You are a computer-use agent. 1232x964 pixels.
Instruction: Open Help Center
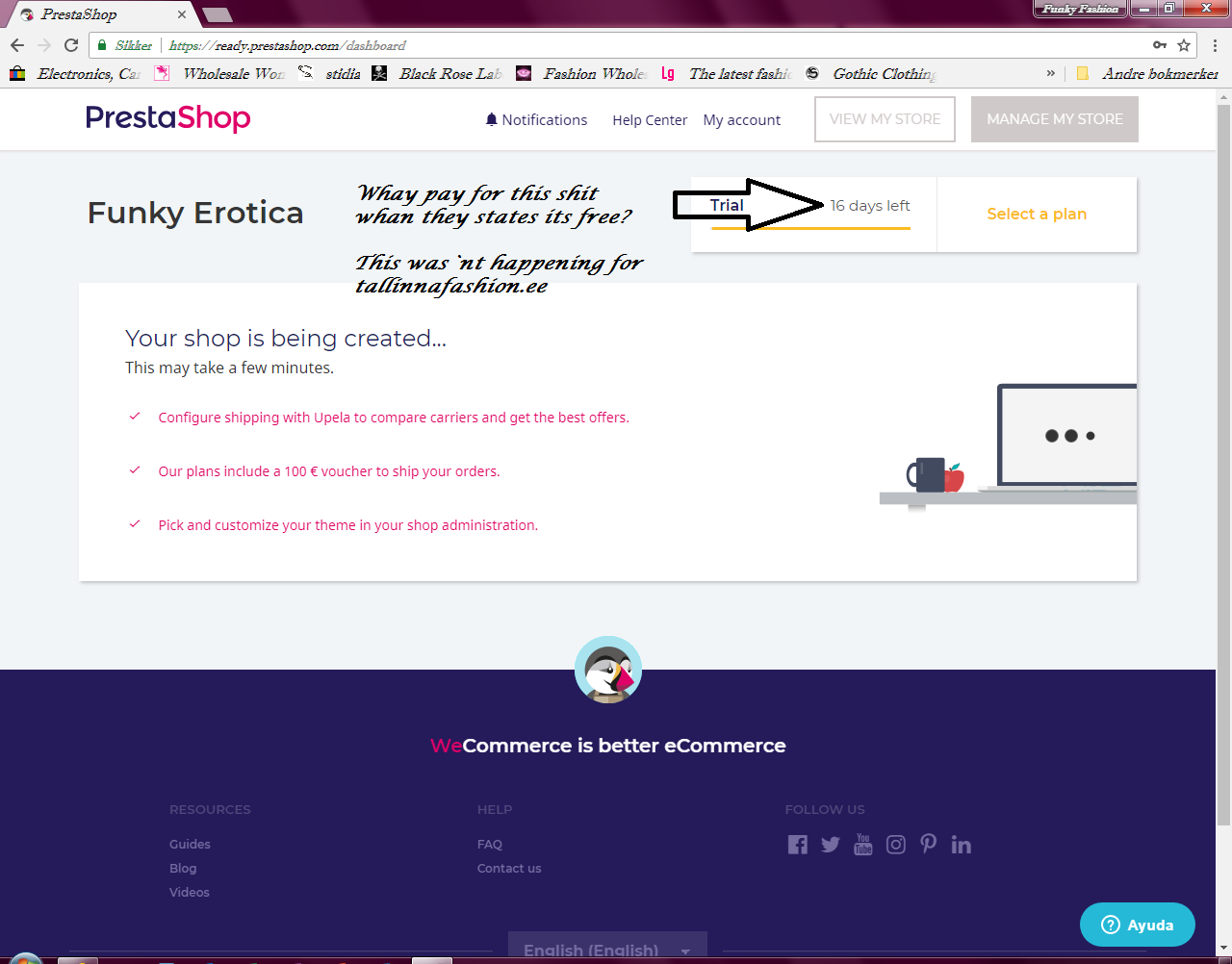pyautogui.click(x=650, y=119)
